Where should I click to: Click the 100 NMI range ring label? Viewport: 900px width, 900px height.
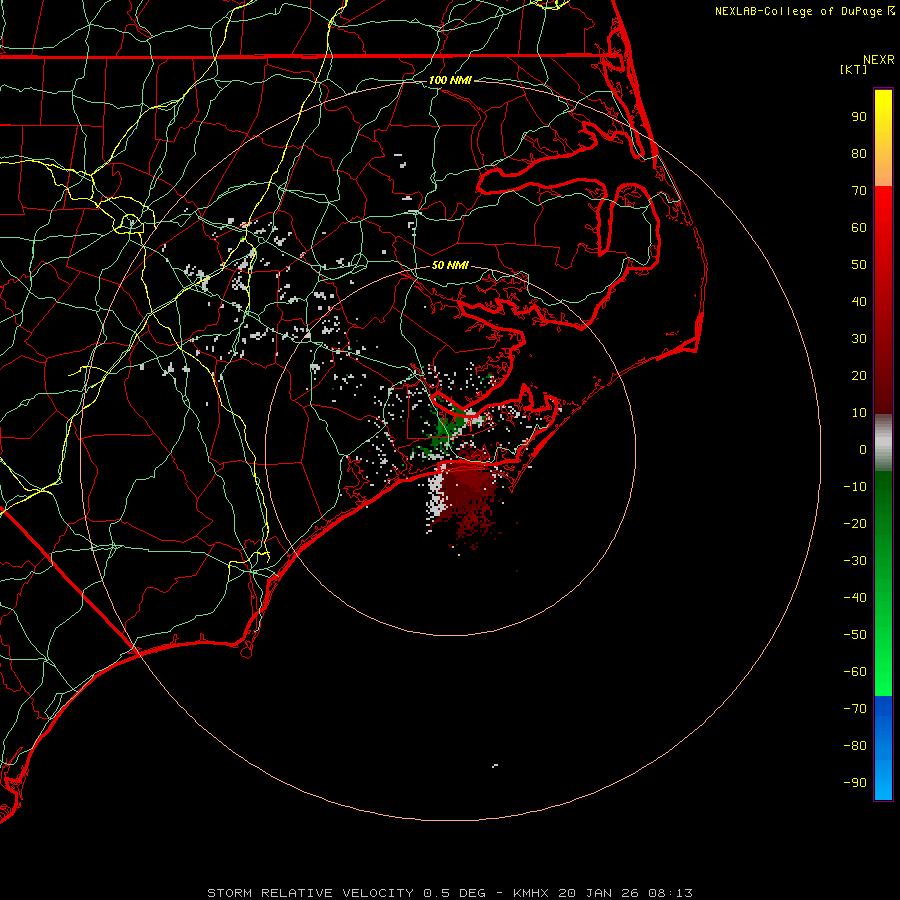pyautogui.click(x=450, y=80)
